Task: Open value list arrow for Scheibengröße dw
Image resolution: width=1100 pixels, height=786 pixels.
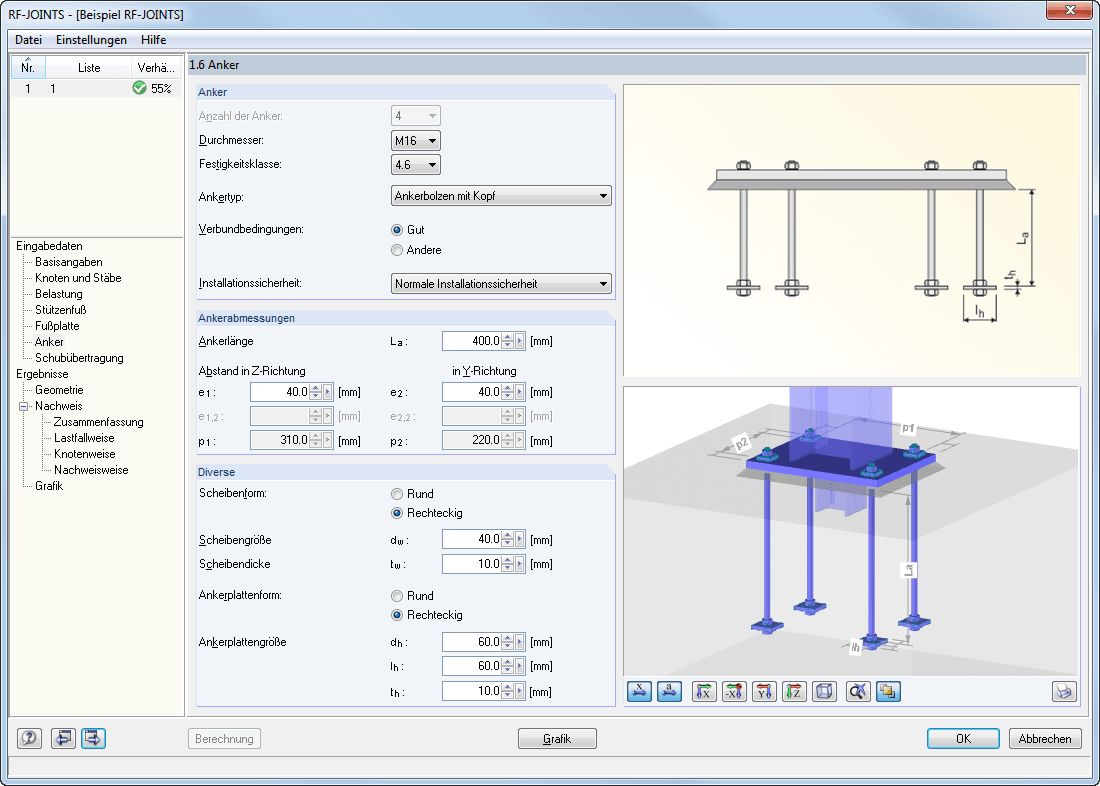Action: pyautogui.click(x=520, y=539)
